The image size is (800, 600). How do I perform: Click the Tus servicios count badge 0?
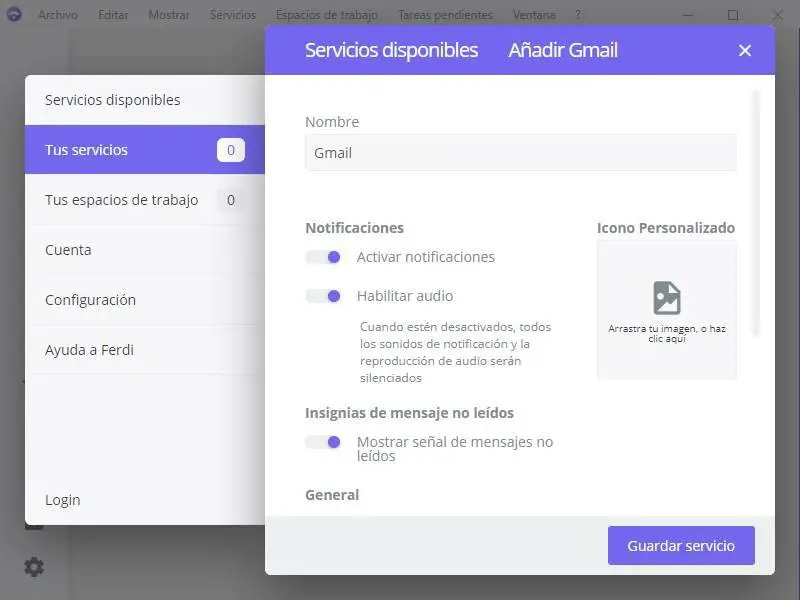tap(231, 150)
